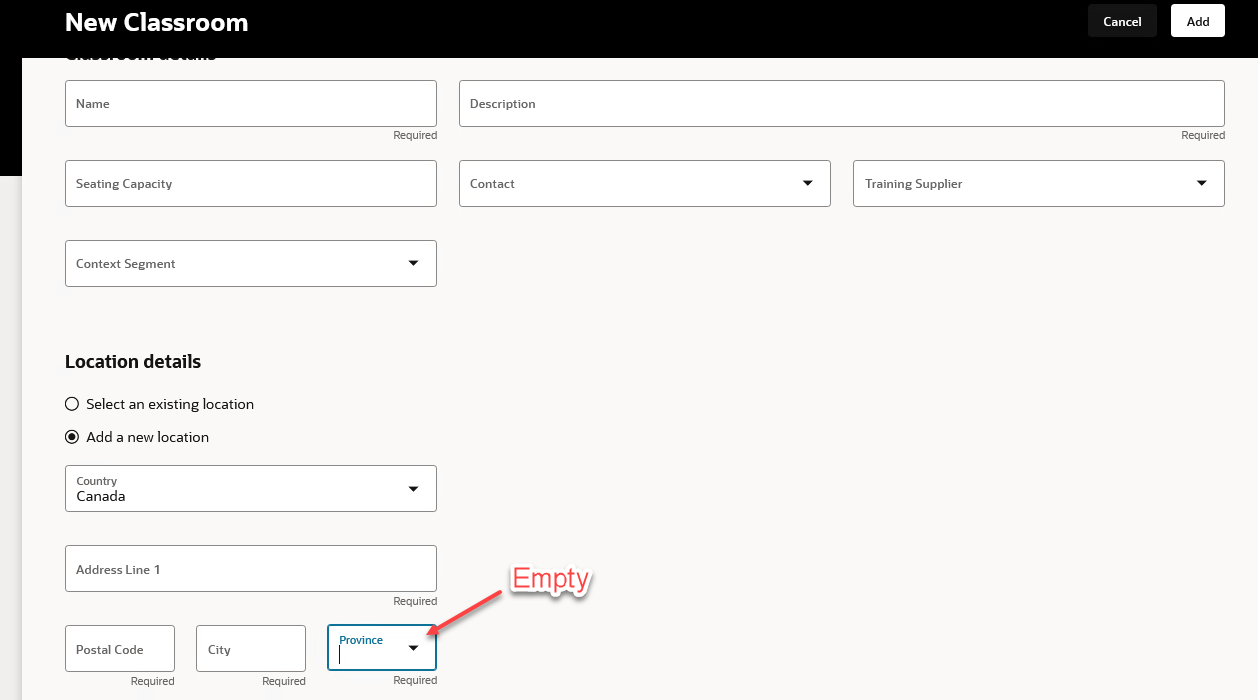Screen dimensions: 1258x700
Task: Click the Province dropdown arrow icon
Action: (x=413, y=647)
